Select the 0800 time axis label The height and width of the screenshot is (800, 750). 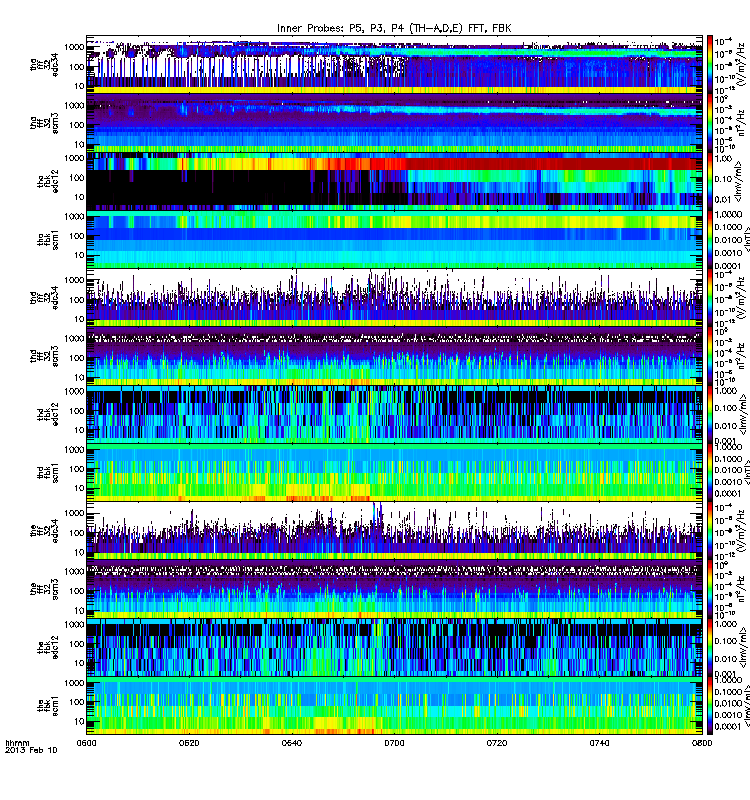click(702, 743)
